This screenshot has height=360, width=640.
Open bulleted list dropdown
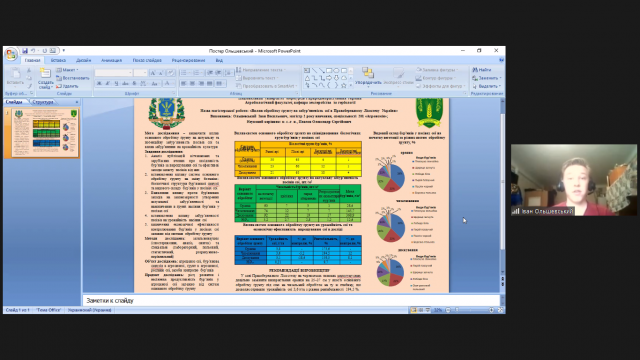185,73
